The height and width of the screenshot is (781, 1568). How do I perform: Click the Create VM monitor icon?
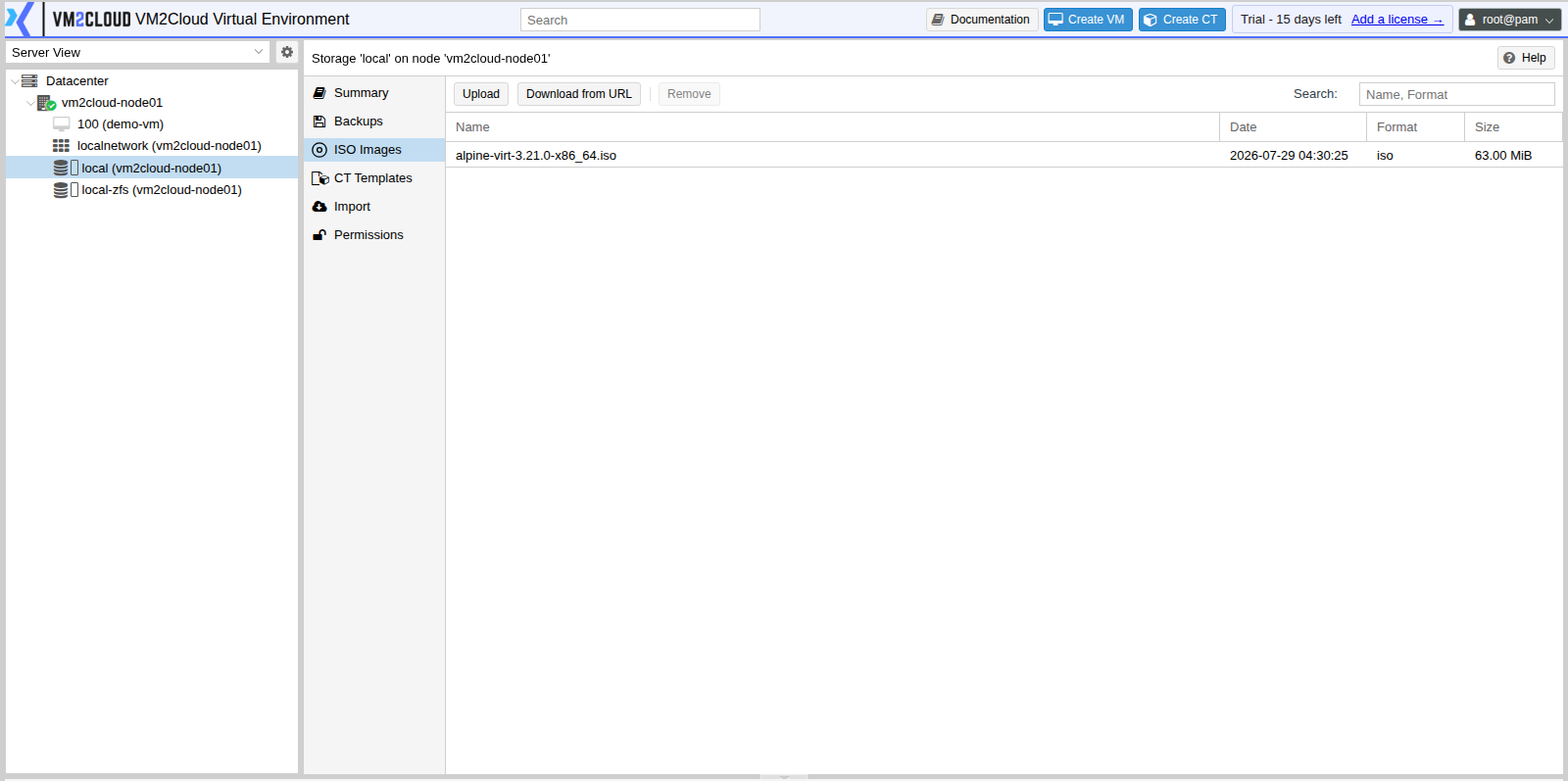tap(1055, 20)
